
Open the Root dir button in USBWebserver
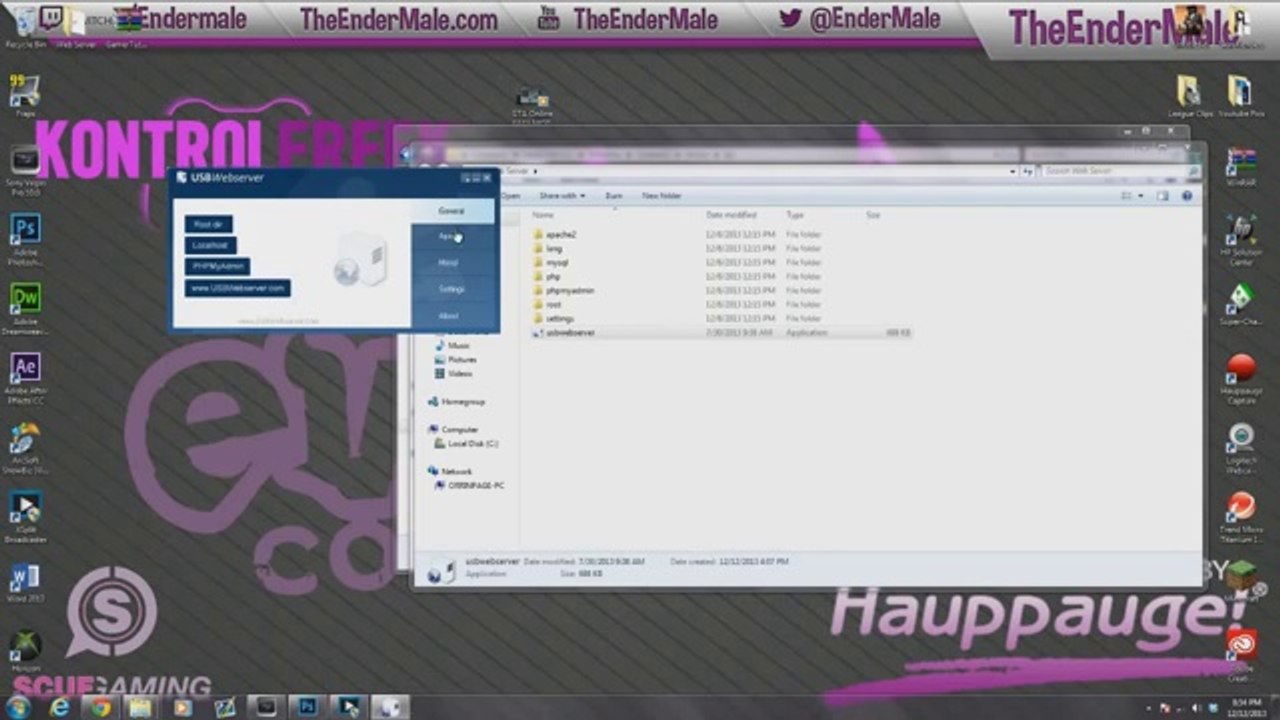(208, 224)
